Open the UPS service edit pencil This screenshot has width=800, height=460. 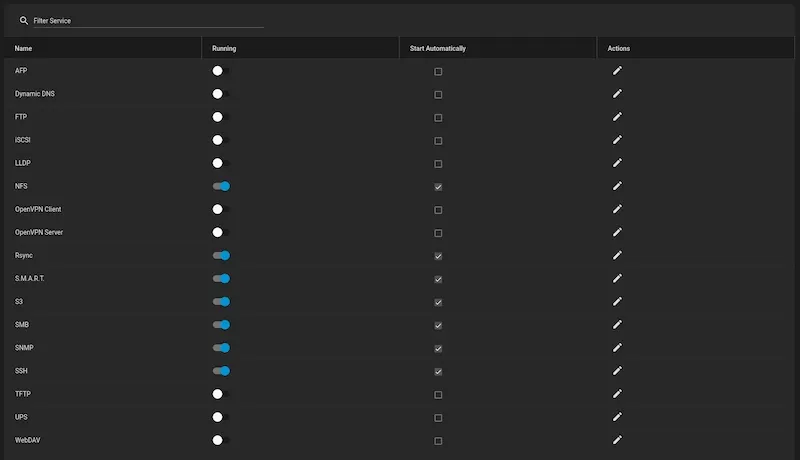point(617,417)
